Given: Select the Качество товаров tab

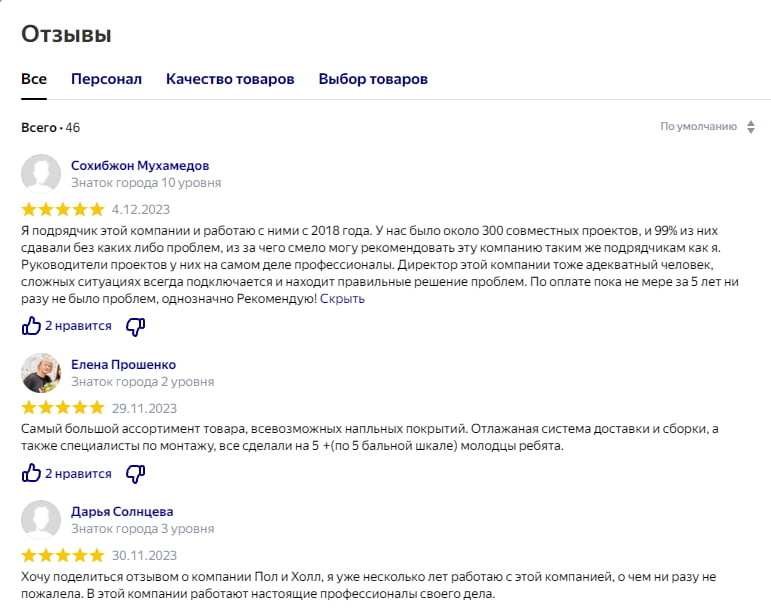Looking at the screenshot, I should pyautogui.click(x=230, y=79).
